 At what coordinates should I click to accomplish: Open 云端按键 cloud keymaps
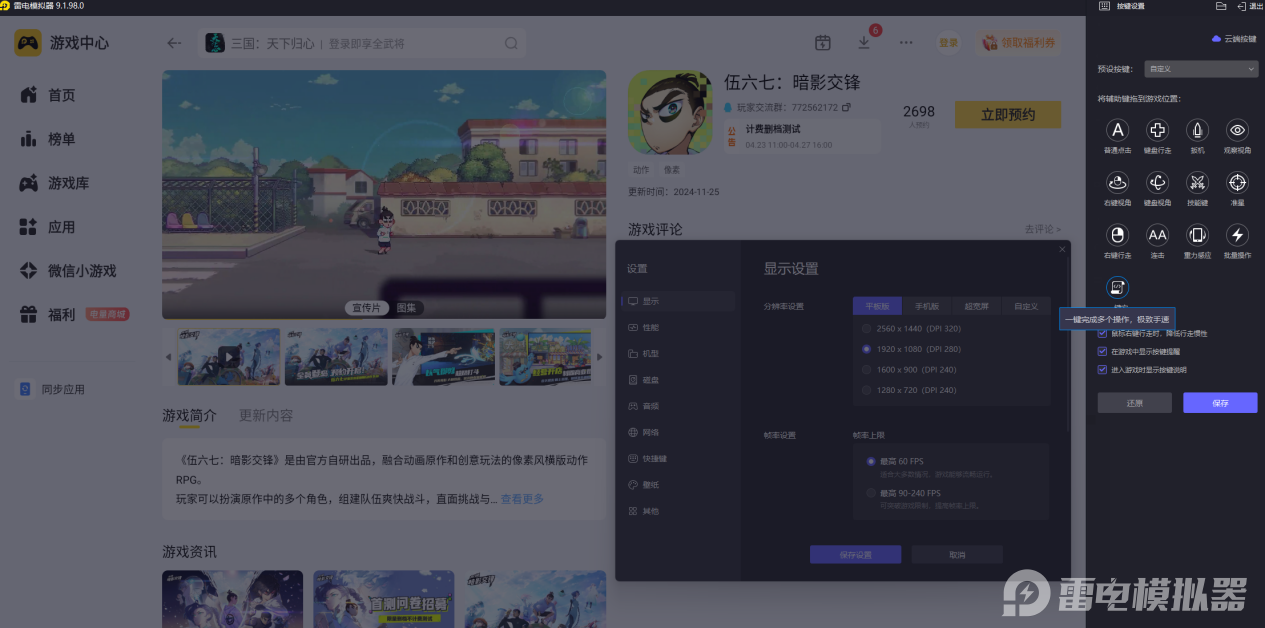1233,39
